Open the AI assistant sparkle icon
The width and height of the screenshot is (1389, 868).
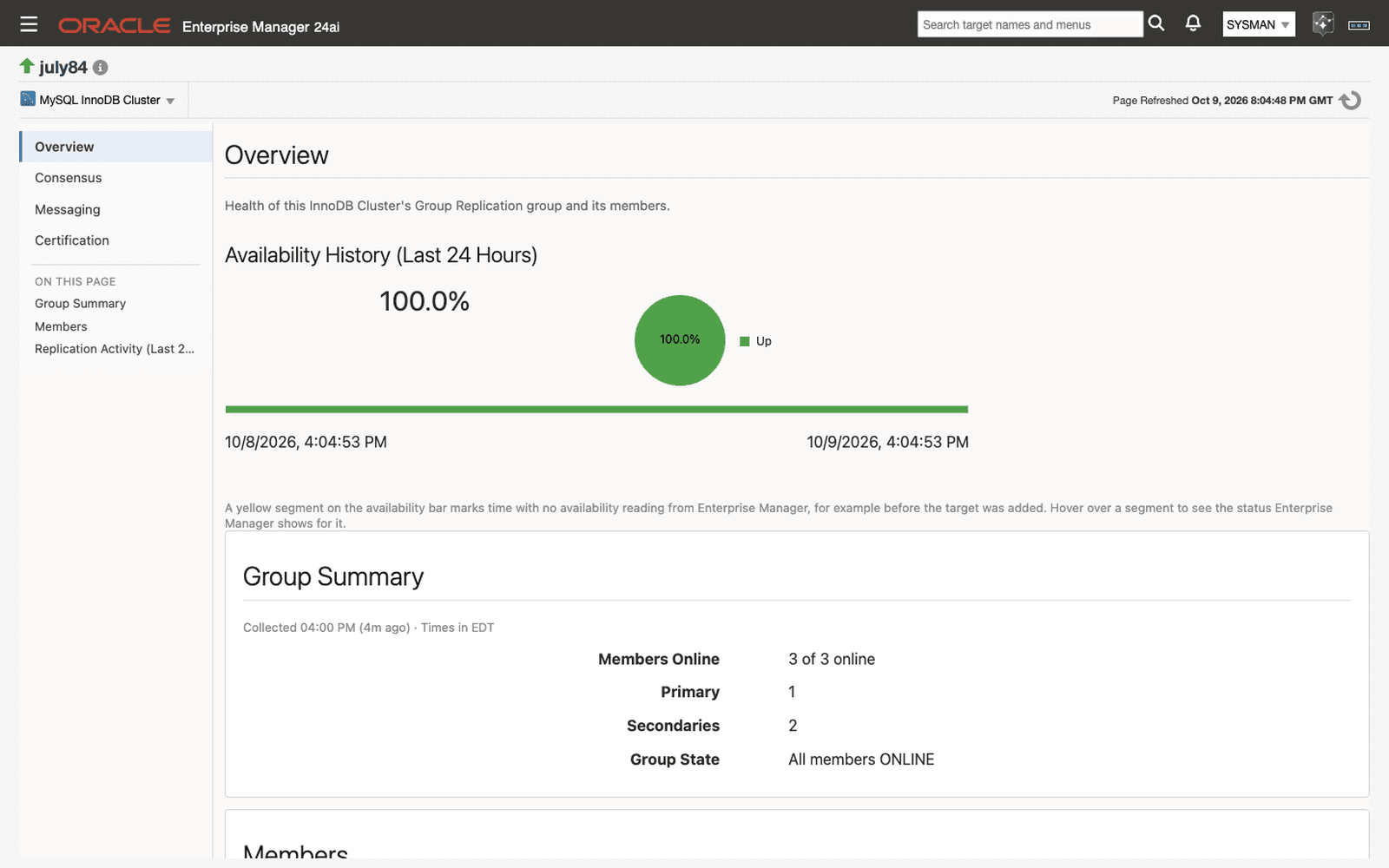1322,23
